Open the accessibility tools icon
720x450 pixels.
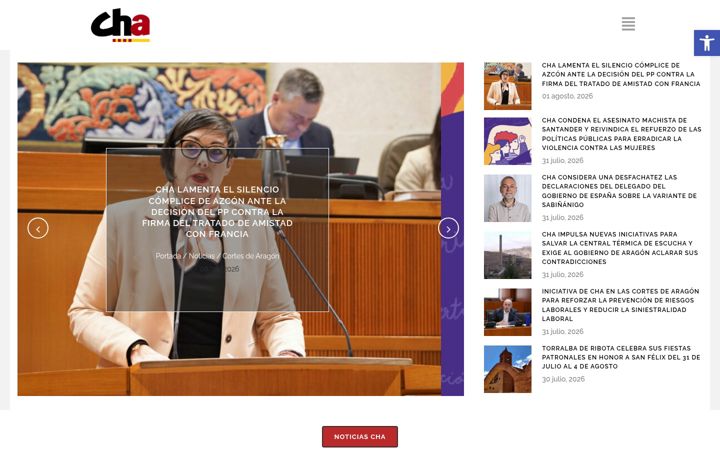(707, 43)
